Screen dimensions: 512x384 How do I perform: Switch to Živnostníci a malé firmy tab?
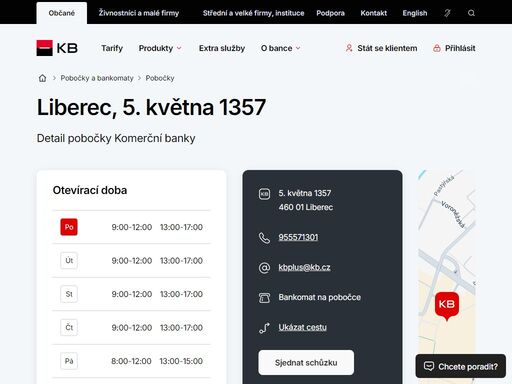click(x=139, y=13)
